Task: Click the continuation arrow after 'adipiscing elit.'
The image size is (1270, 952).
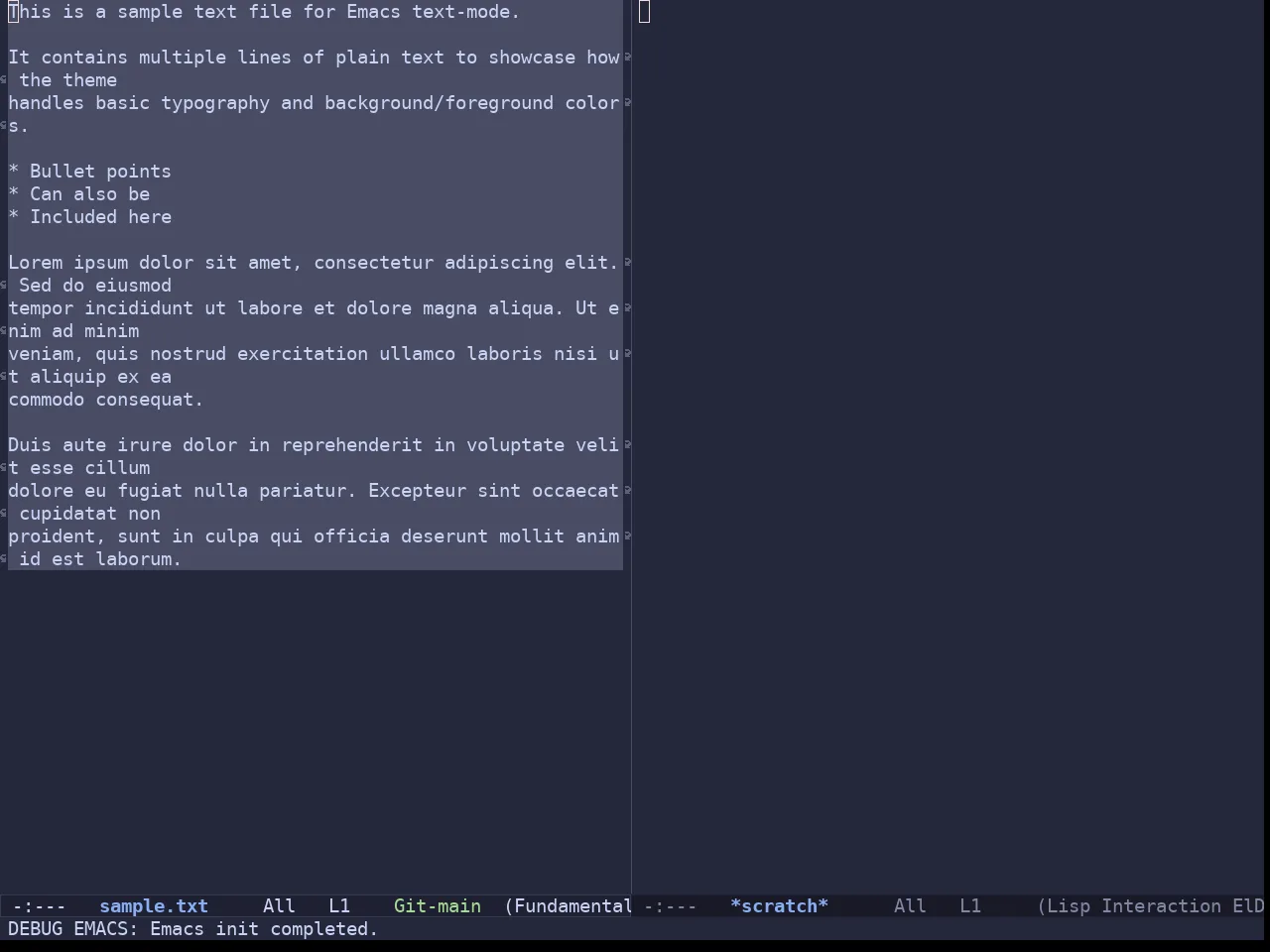Action: click(x=627, y=263)
